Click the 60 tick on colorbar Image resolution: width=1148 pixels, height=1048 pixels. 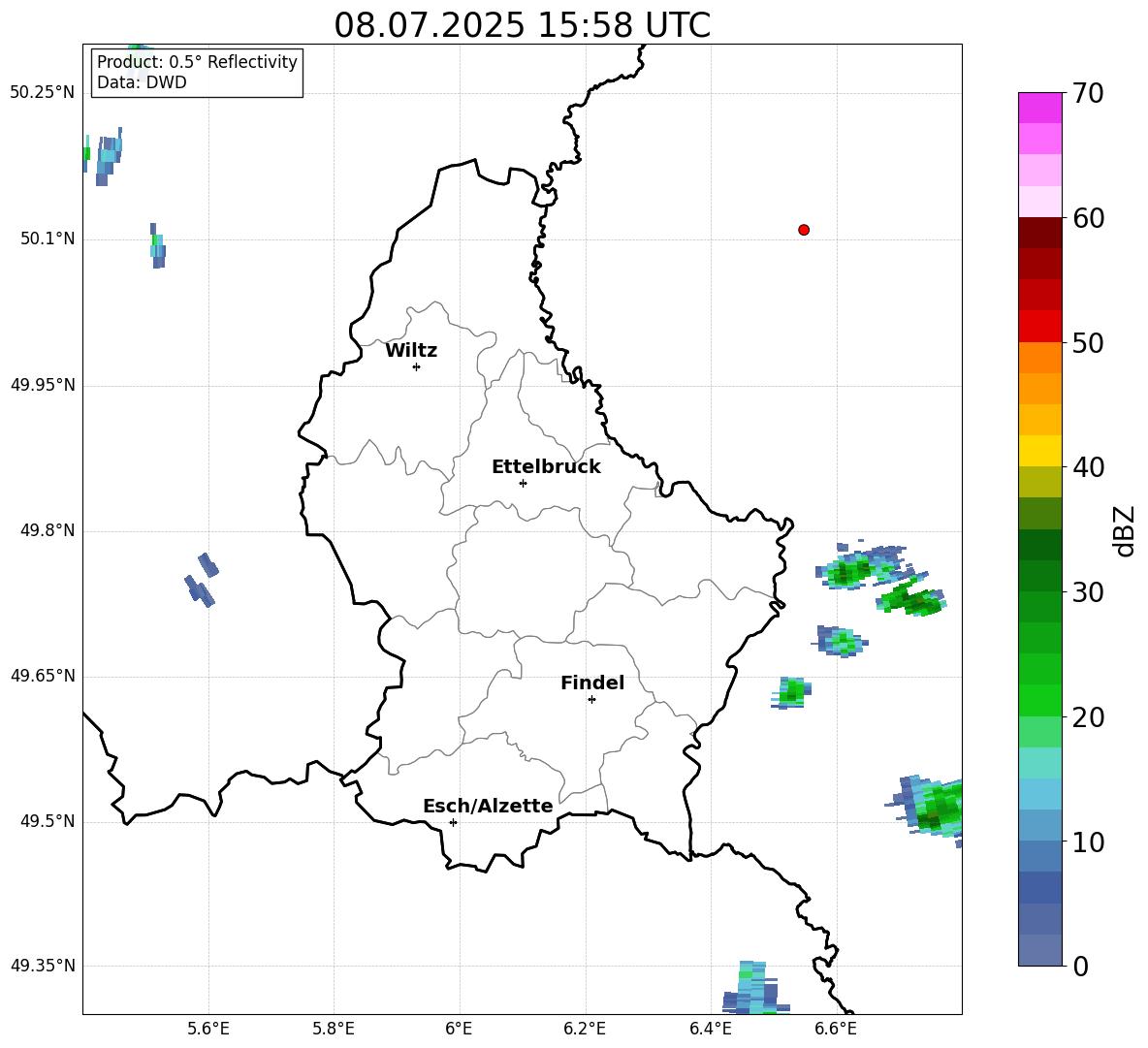pyautogui.click(x=1088, y=218)
